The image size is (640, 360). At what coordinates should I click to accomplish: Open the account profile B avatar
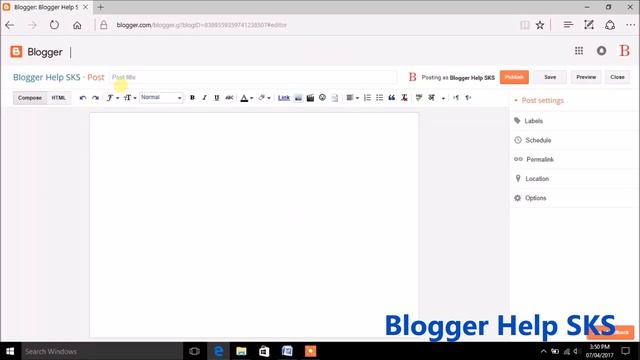624,51
